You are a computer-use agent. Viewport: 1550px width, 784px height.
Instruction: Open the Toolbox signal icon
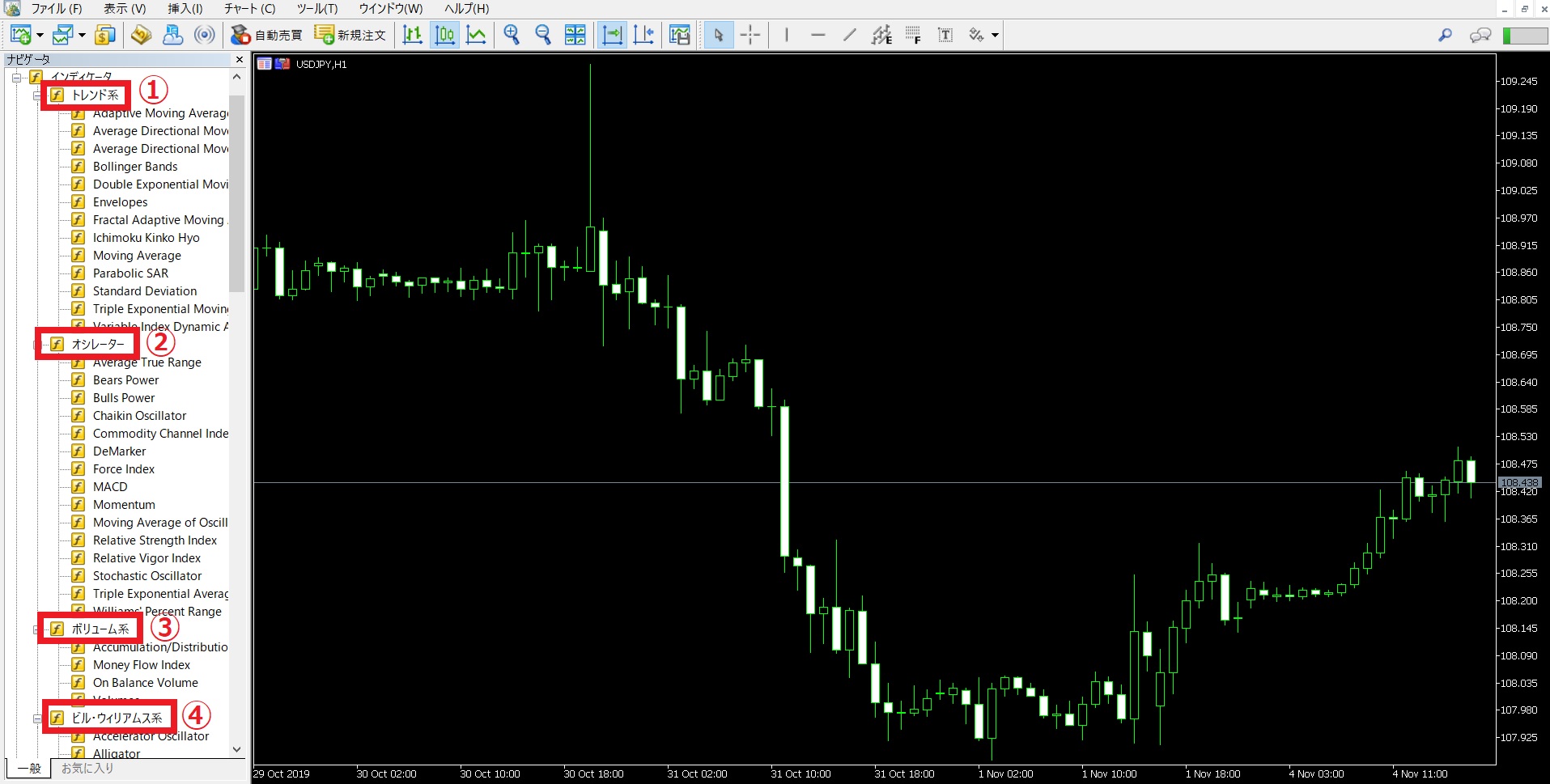[x=205, y=35]
